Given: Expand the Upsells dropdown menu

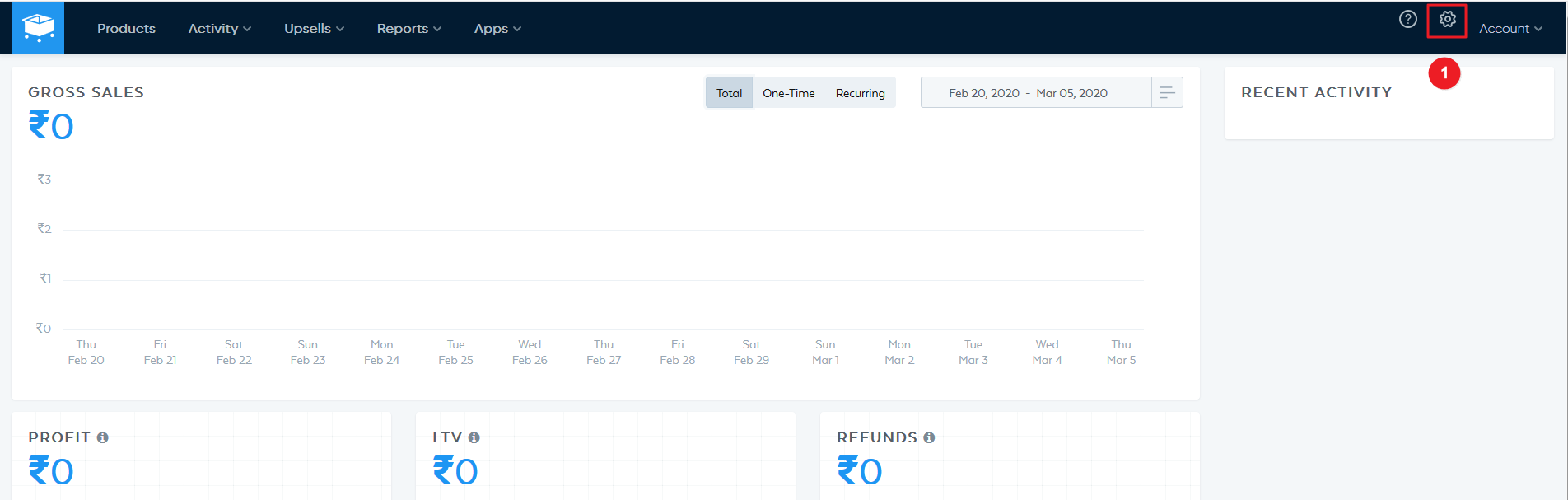Looking at the screenshot, I should [x=314, y=29].
